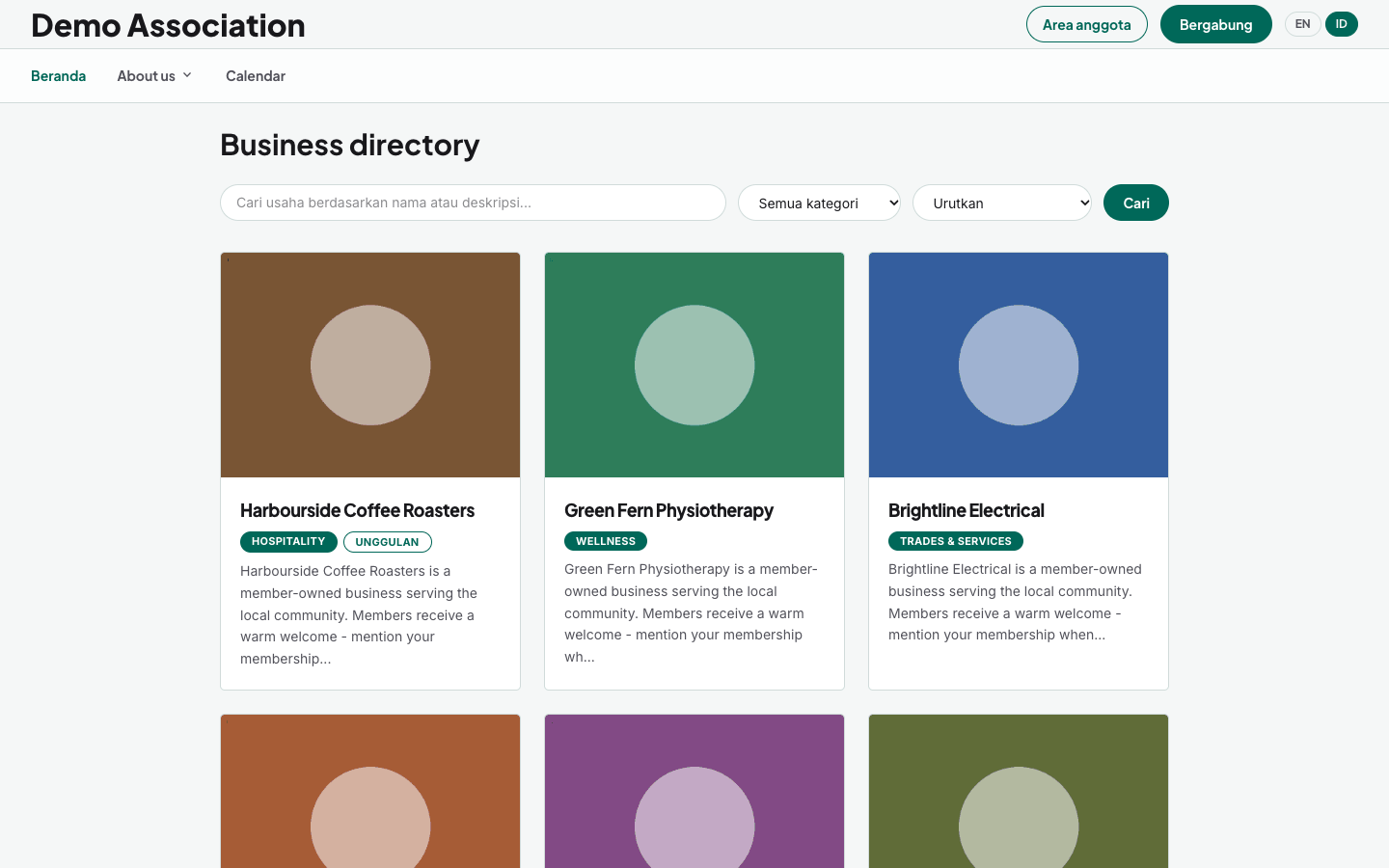This screenshot has height=868, width=1389.
Task: Click the blue Brightline Electrical banner
Action: pyautogui.click(x=1019, y=365)
